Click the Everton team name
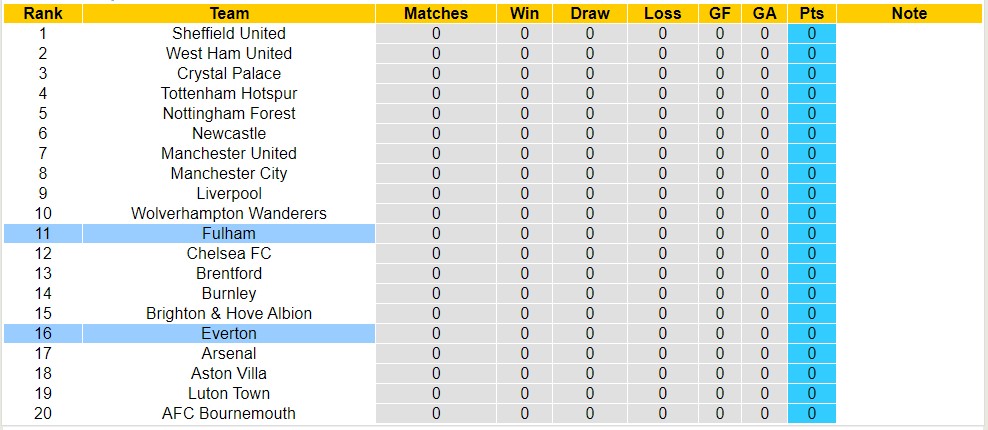This screenshot has height=430, width=988. 229,333
